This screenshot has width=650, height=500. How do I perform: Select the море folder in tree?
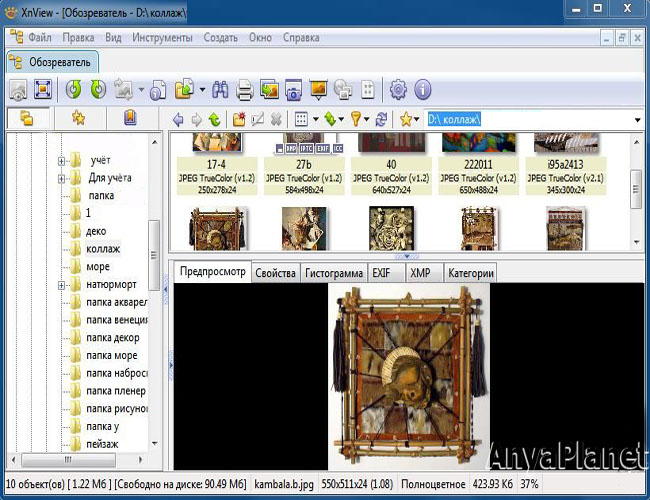click(x=98, y=267)
